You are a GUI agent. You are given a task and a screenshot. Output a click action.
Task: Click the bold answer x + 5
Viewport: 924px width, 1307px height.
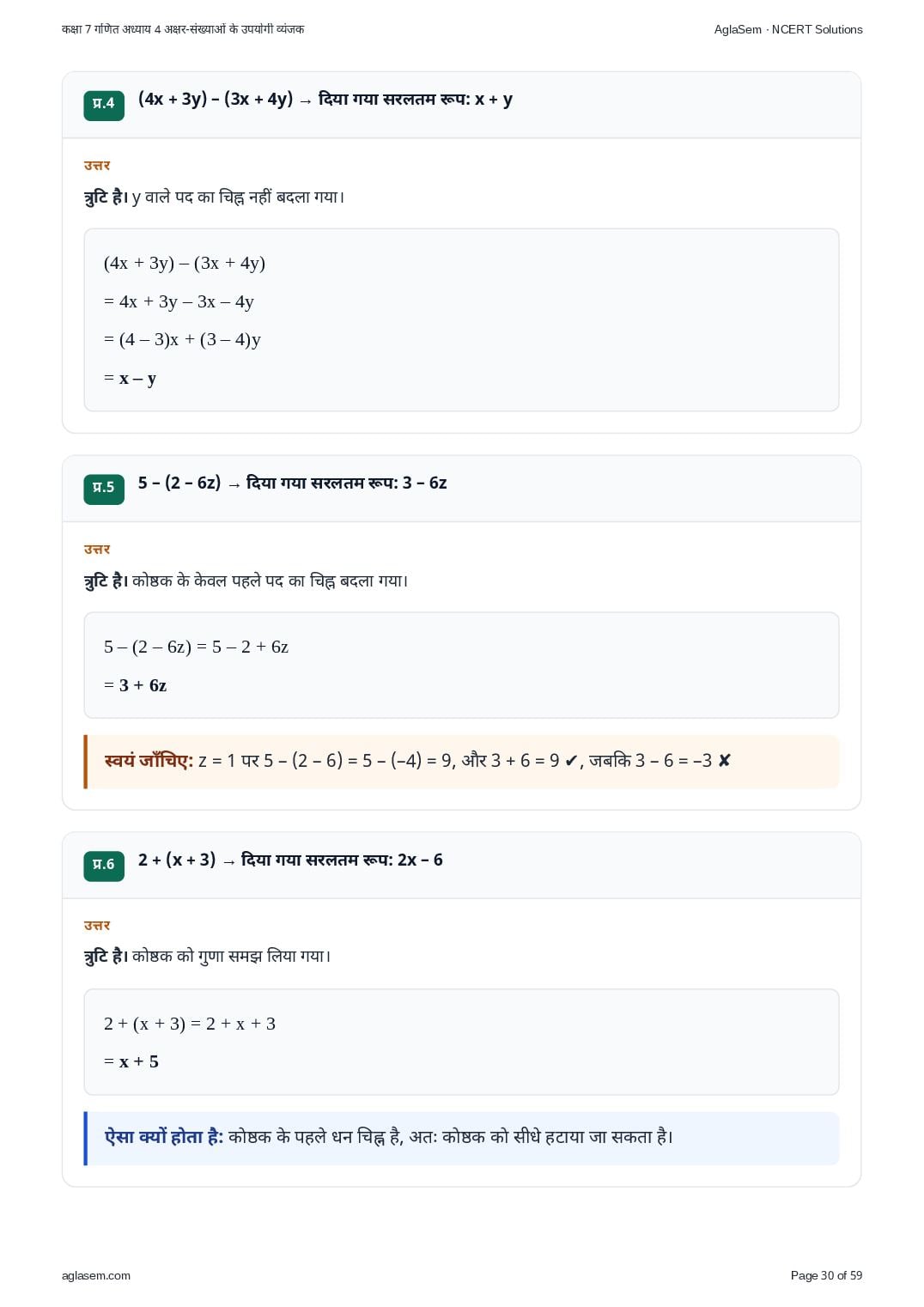139,1062
